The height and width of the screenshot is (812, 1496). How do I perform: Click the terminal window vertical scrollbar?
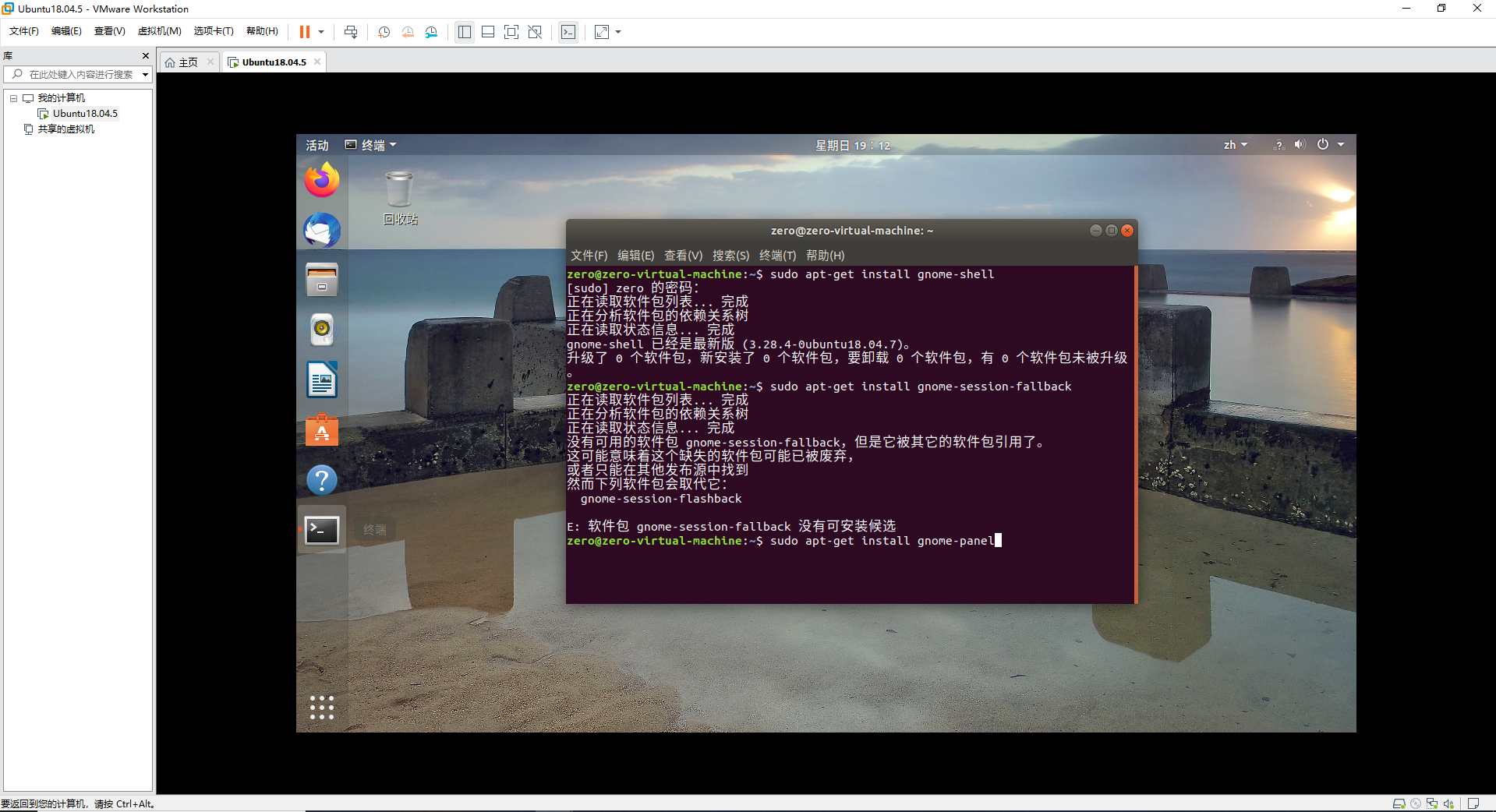[1136, 434]
